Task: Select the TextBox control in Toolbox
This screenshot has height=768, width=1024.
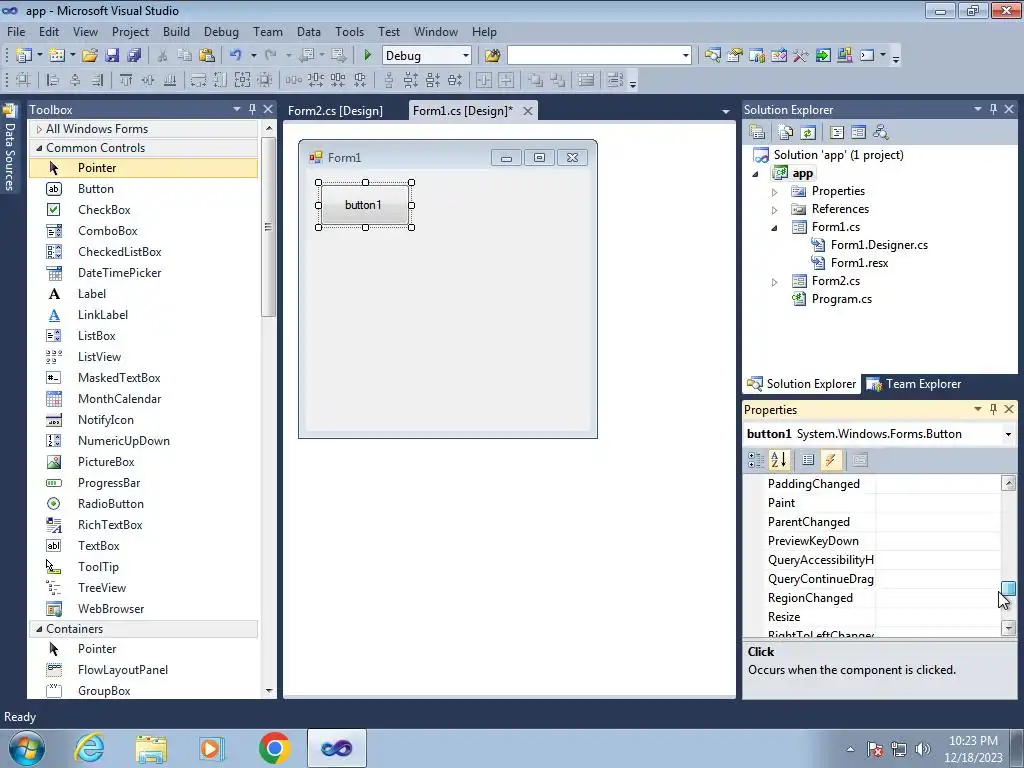Action: [143, 546]
